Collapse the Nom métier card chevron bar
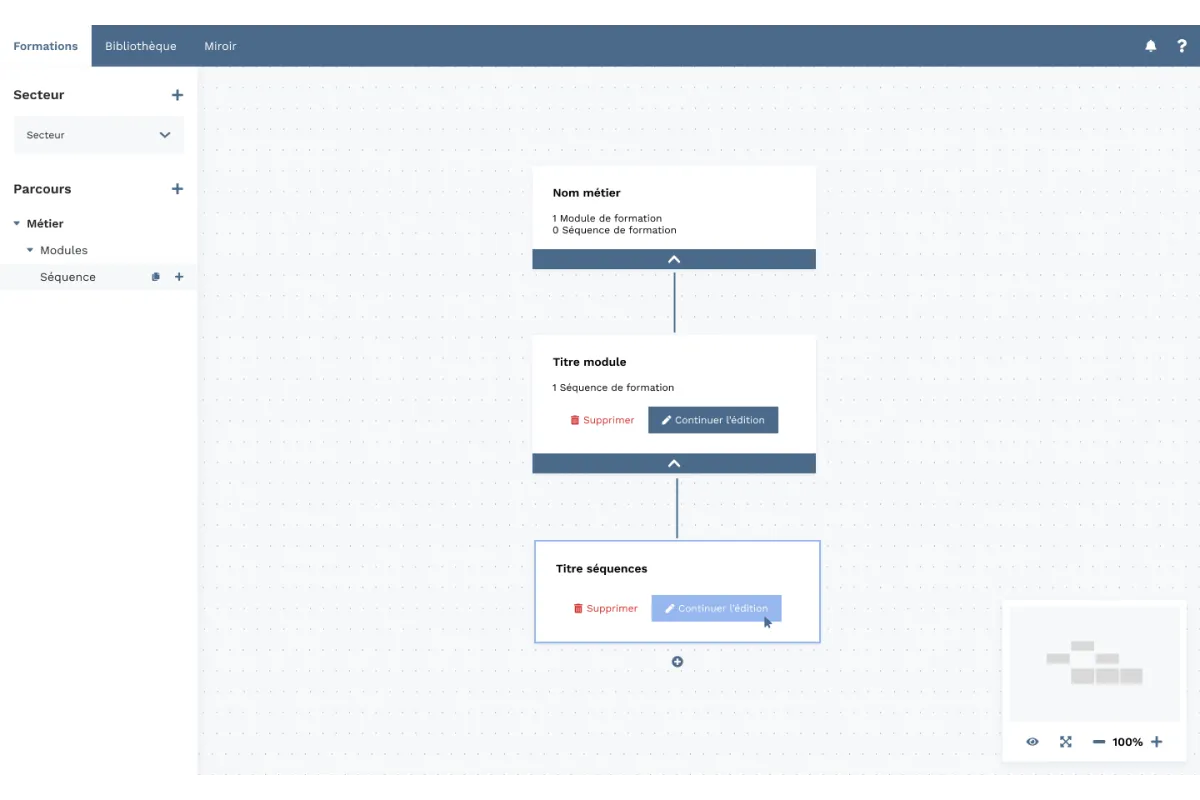The height and width of the screenshot is (800, 1200). 674,258
